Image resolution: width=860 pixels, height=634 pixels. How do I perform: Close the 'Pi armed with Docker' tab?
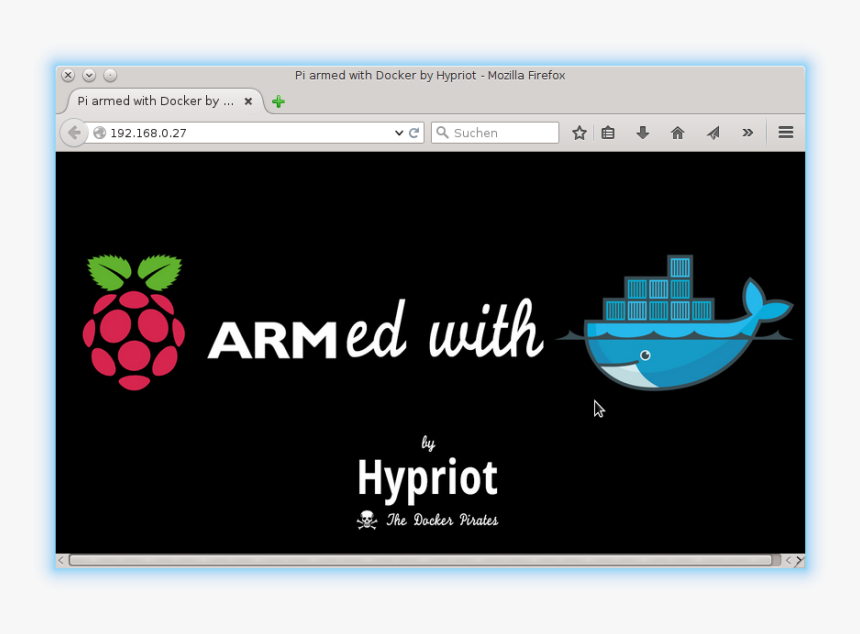[248, 101]
